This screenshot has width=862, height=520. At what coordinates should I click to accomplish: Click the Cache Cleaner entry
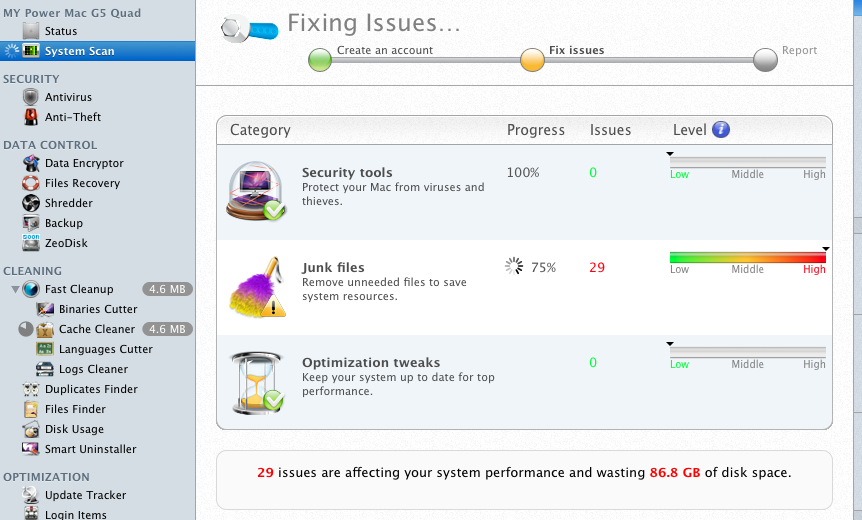tap(96, 329)
